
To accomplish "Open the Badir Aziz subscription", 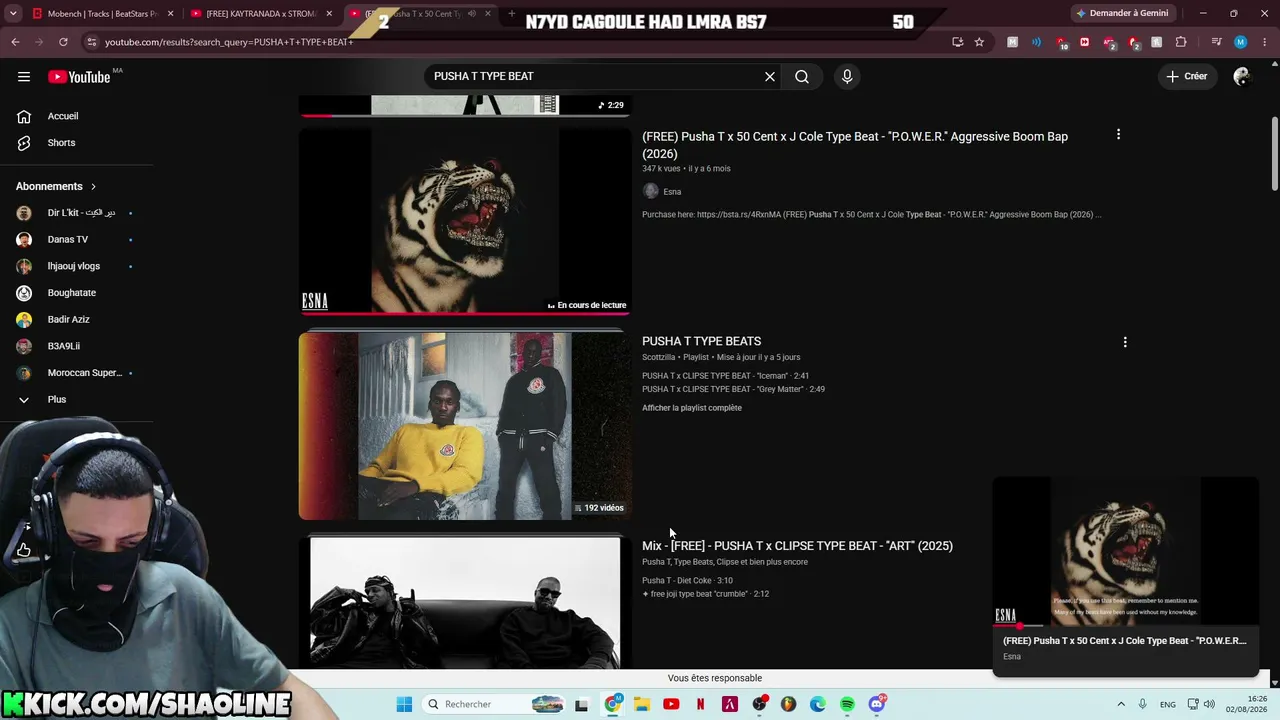I will tap(77, 320).
